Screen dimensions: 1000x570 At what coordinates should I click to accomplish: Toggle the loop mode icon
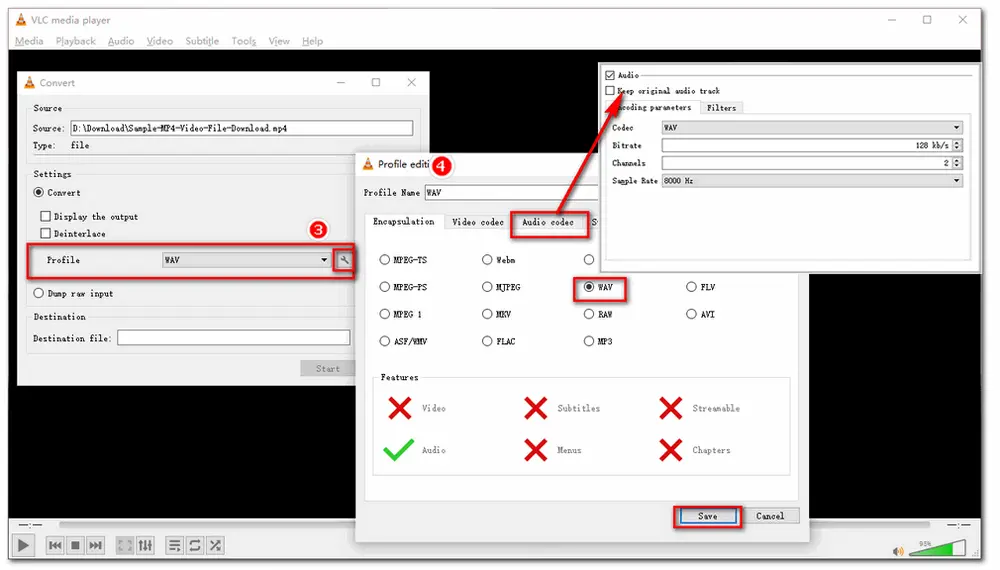point(195,546)
